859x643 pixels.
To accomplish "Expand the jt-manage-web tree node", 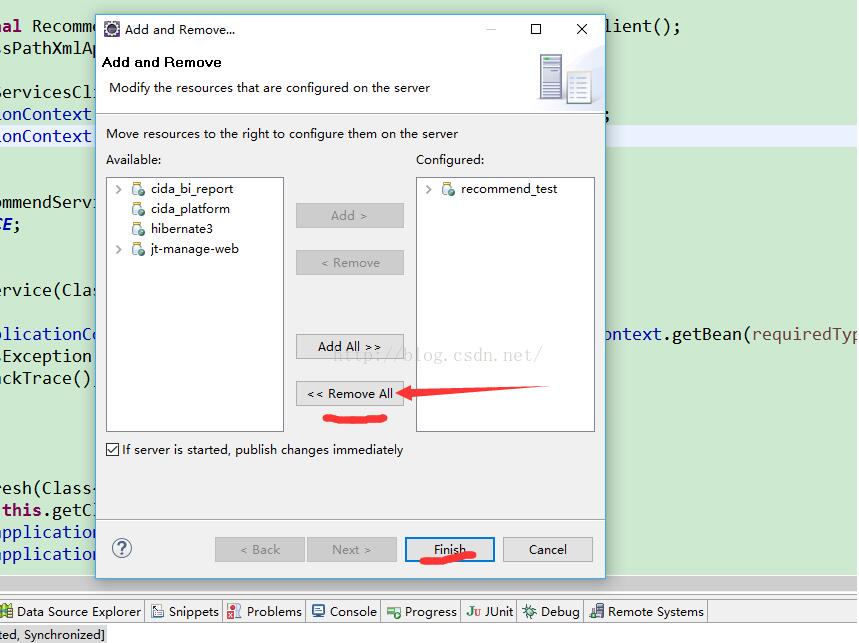I will [x=119, y=249].
